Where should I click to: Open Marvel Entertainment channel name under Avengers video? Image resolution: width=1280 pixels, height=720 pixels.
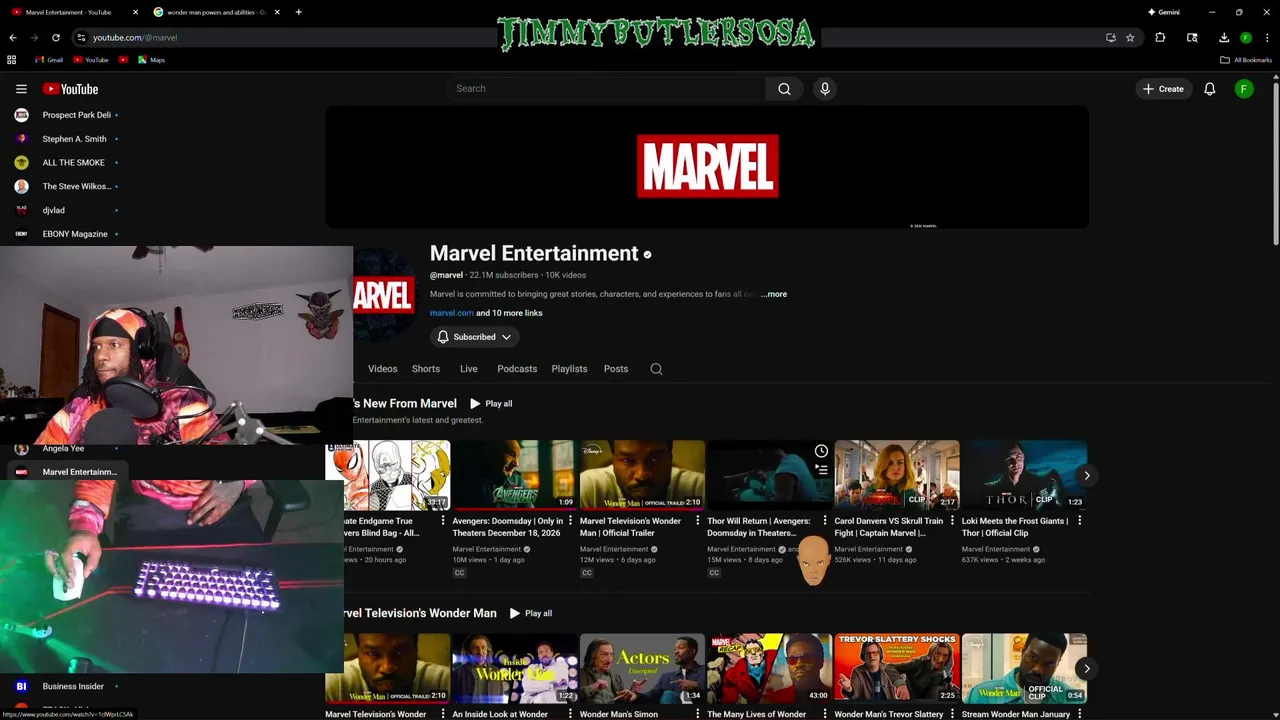(486, 549)
